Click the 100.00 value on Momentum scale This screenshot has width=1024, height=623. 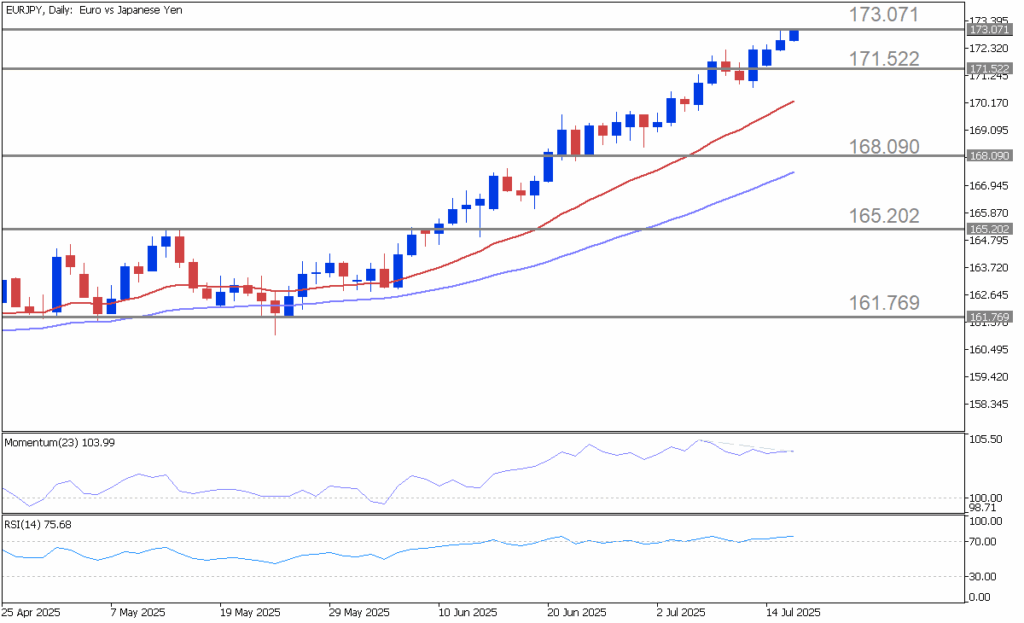pos(985,498)
